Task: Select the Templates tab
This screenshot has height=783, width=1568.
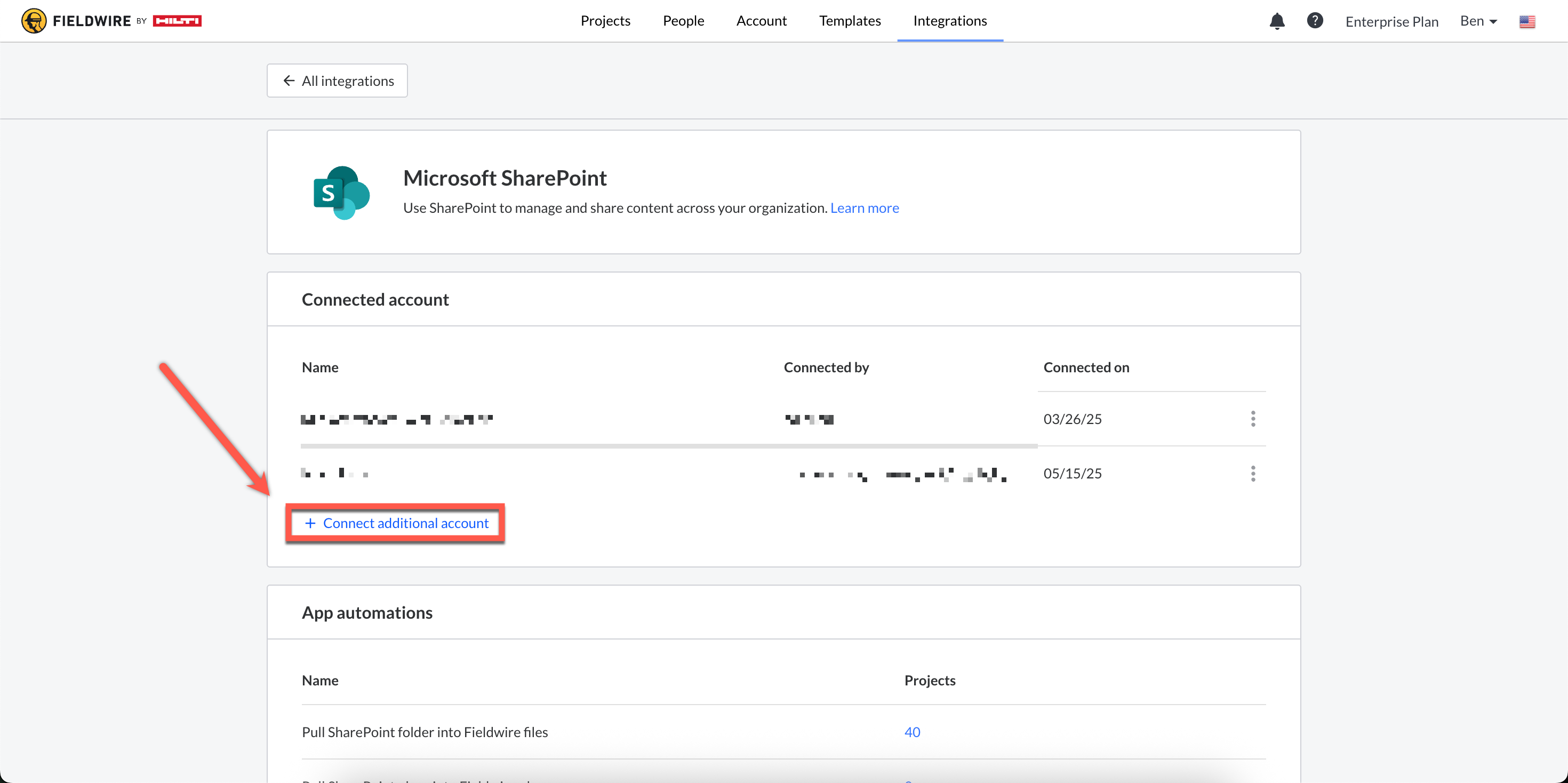Action: [850, 21]
